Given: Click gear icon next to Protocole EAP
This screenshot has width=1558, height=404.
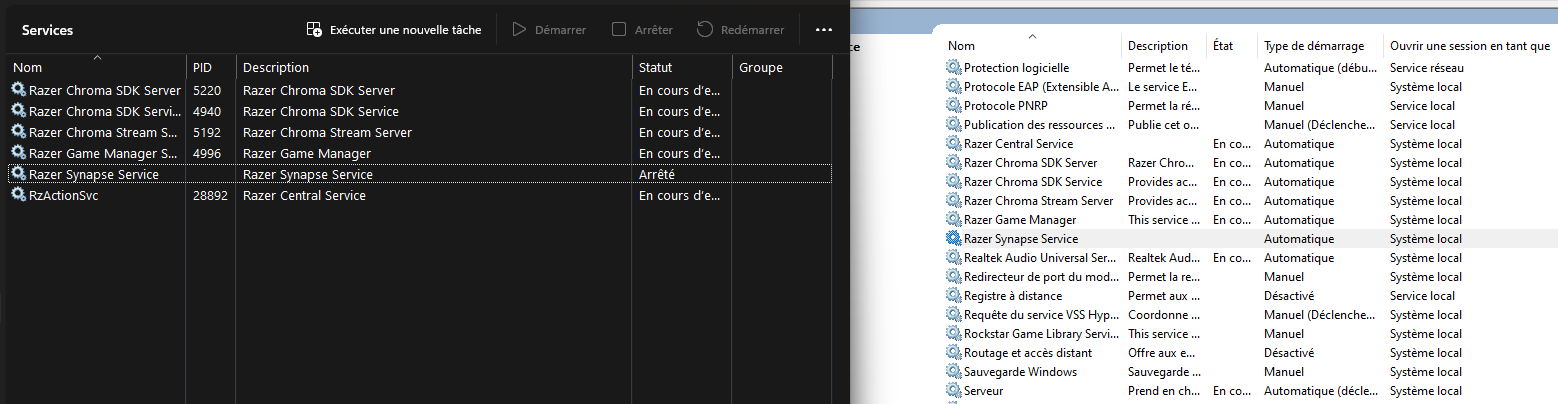Looking at the screenshot, I should point(953,86).
